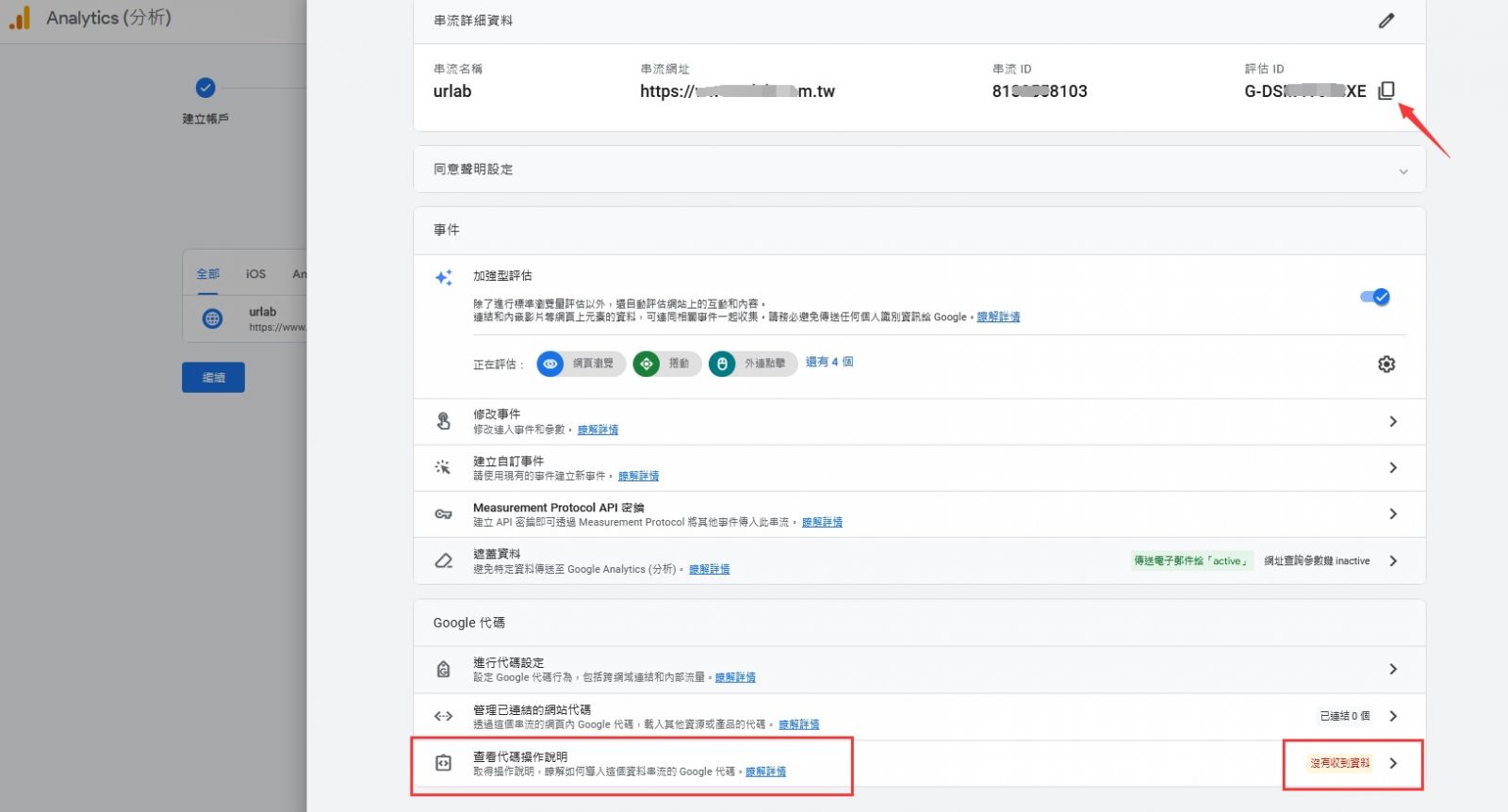Open 瞭解詳情 link in Measurement Protocol row
Viewport: 1508px width, 812px height.
coord(822,522)
